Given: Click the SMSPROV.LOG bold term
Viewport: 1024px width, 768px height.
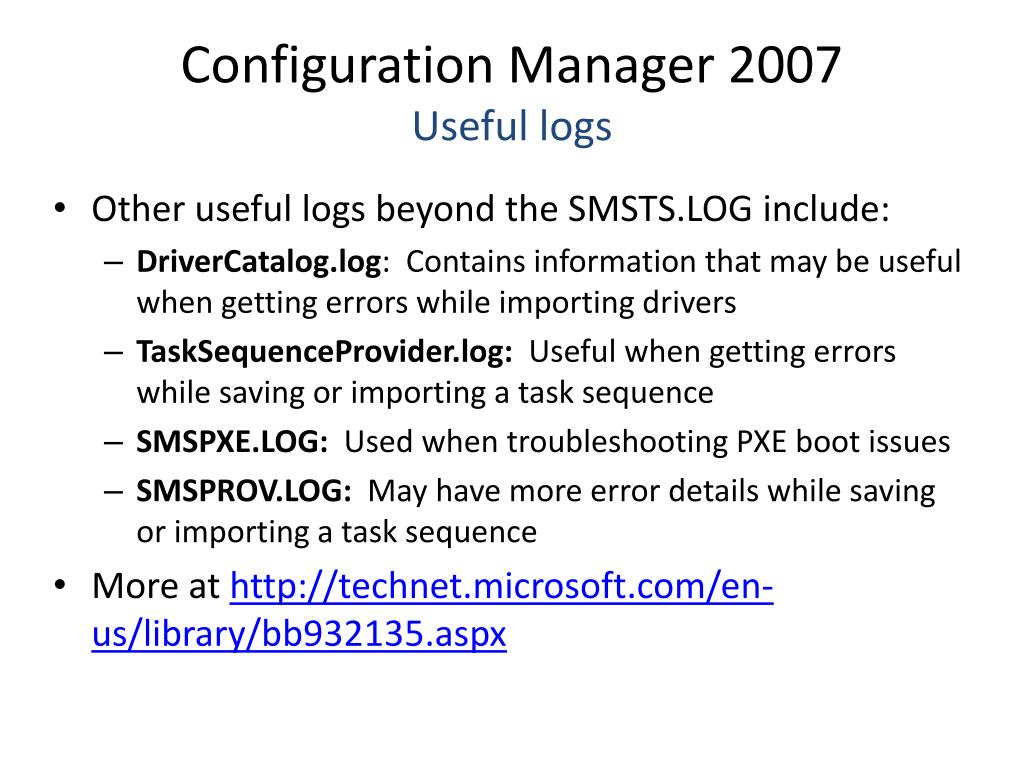Looking at the screenshot, I should (x=244, y=491).
